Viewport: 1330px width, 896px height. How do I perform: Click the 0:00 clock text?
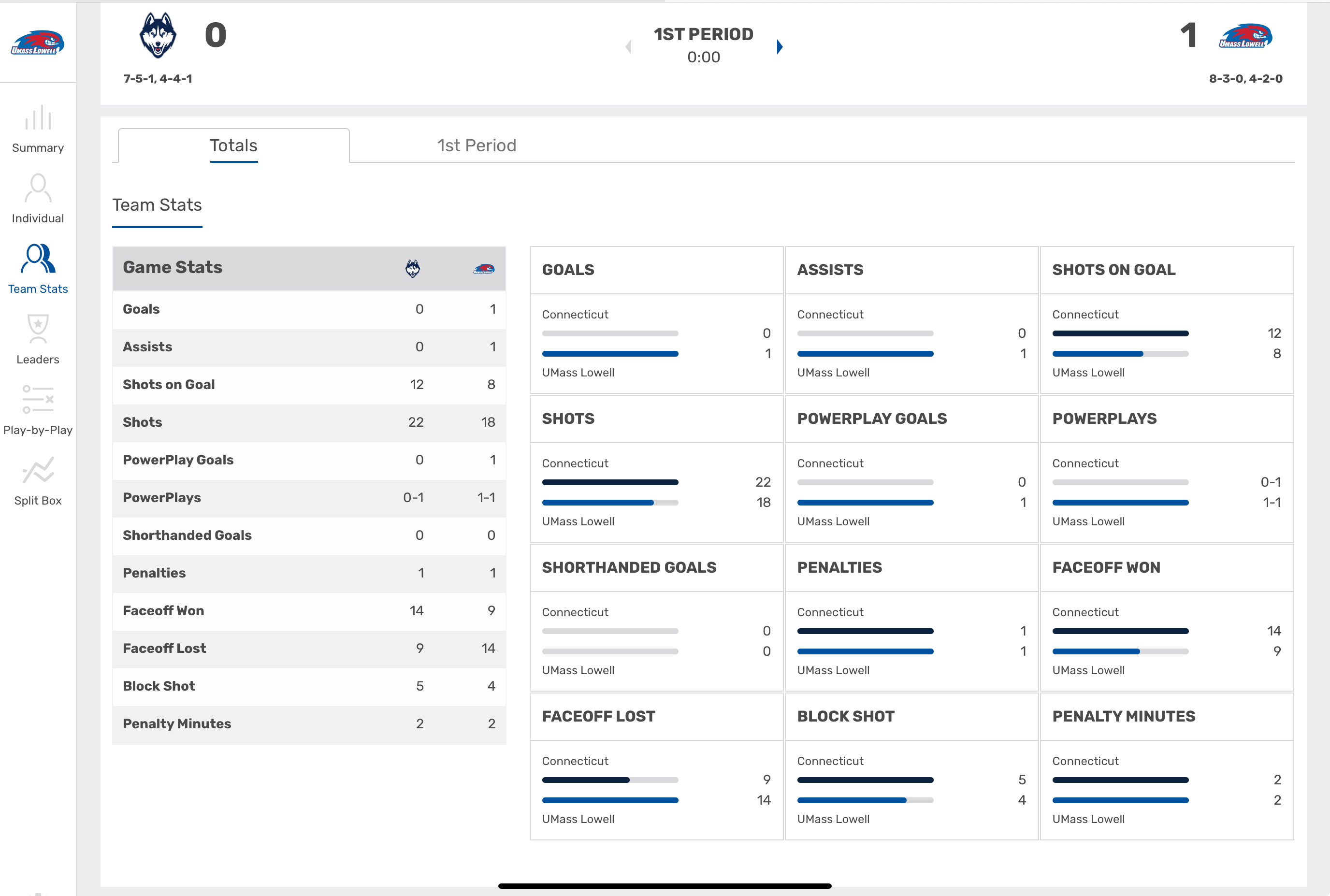pos(703,57)
